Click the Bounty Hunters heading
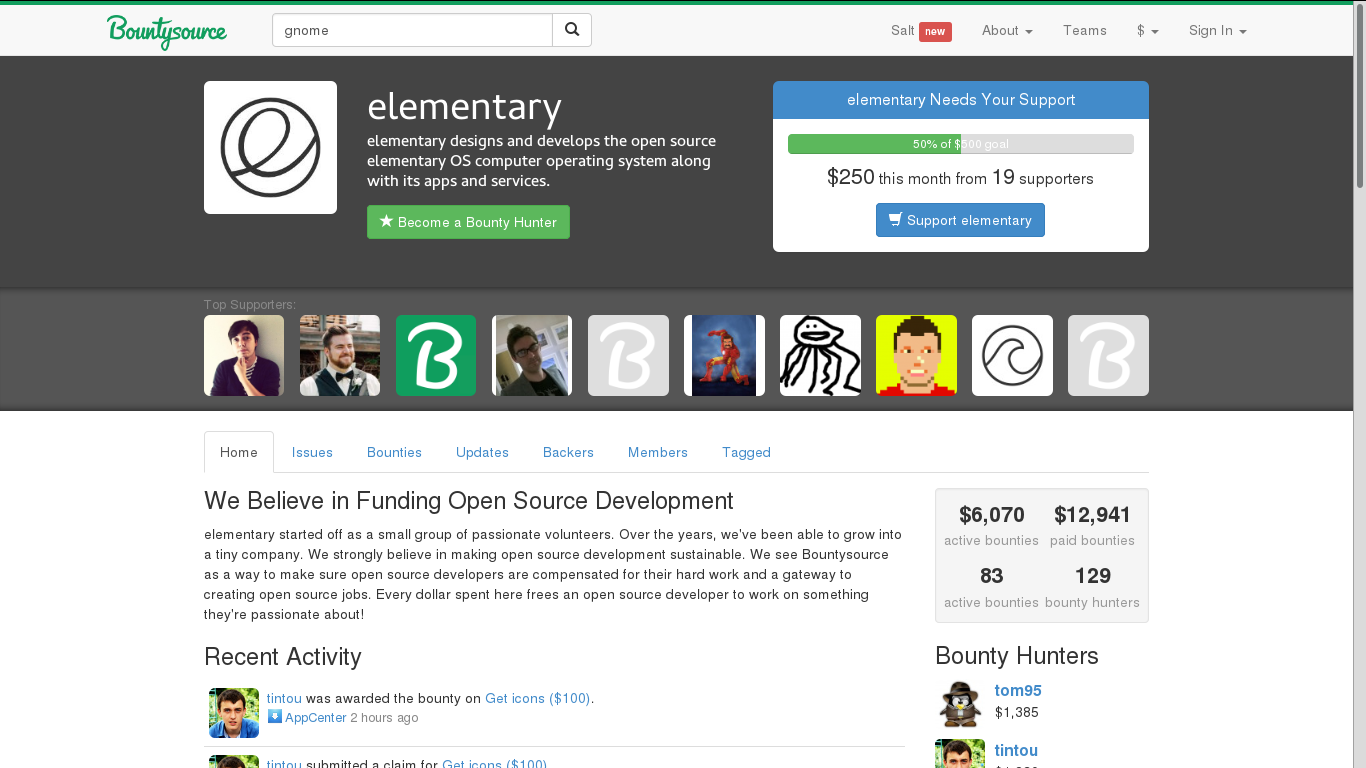 (x=1017, y=655)
